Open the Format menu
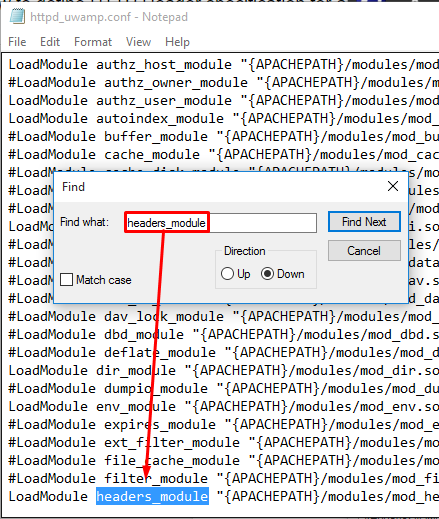 coord(93,42)
